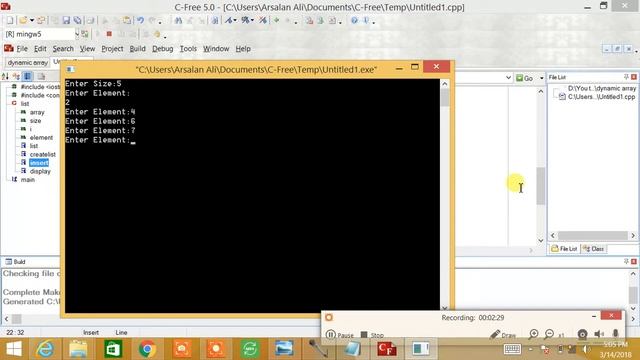Open the dropdown arrow next to Go
Image resolution: width=640 pixels, height=360 pixels.
[x=541, y=78]
